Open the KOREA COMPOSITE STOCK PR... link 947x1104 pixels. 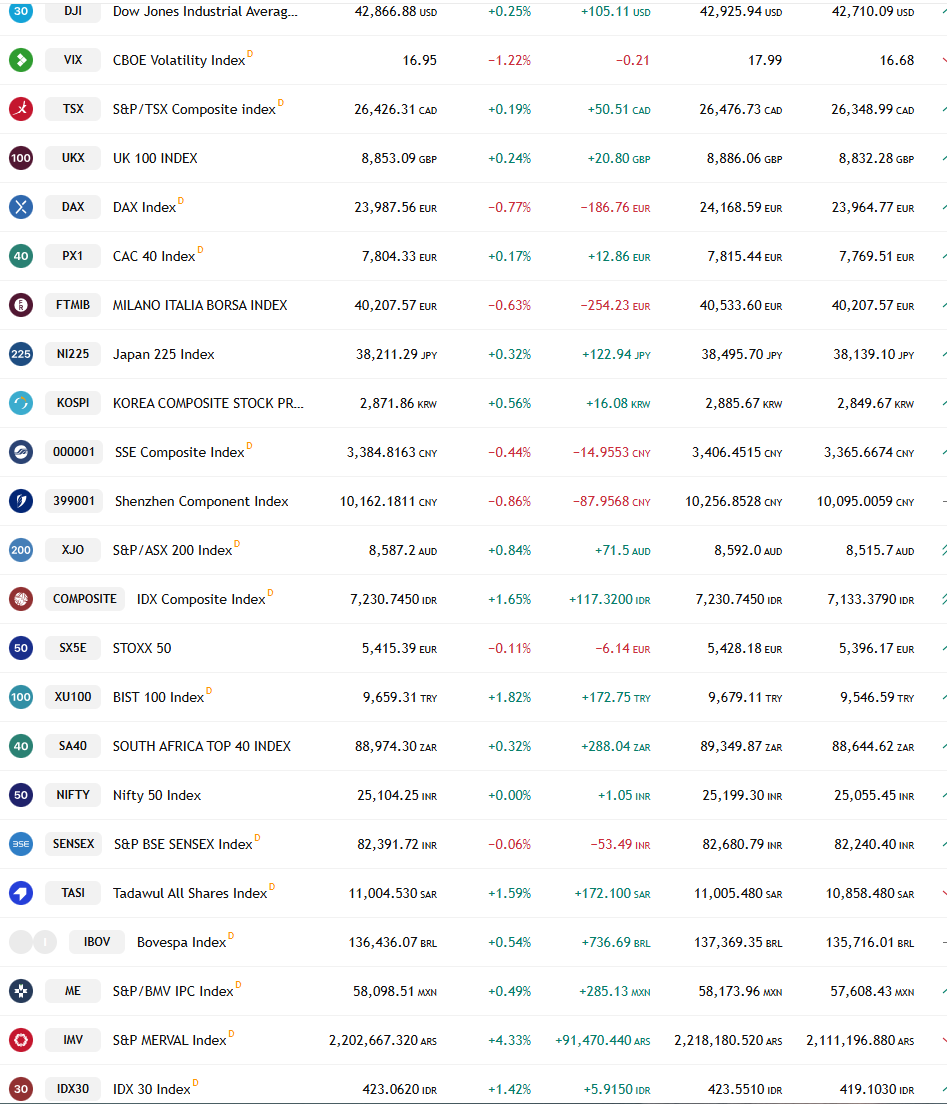[208, 403]
